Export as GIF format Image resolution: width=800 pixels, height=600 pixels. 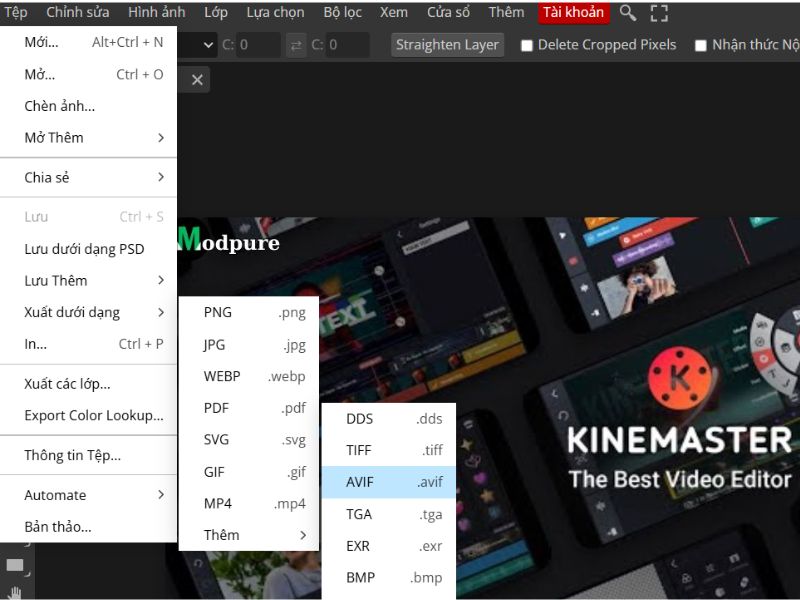(x=249, y=472)
